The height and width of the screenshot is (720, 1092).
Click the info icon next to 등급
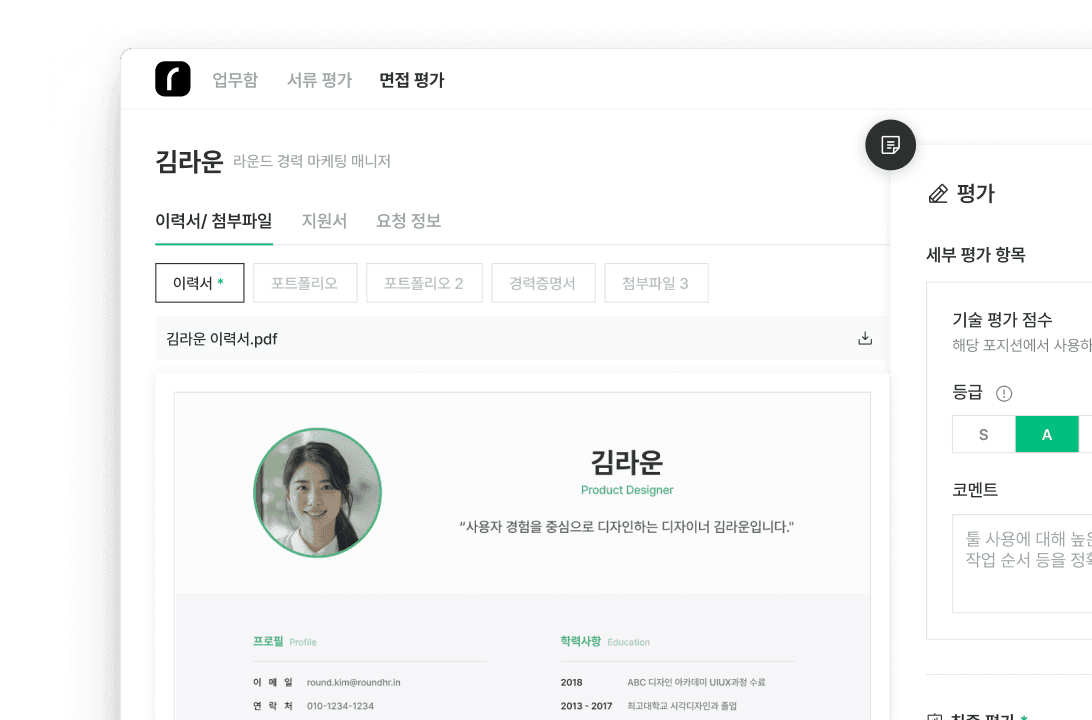point(1004,394)
